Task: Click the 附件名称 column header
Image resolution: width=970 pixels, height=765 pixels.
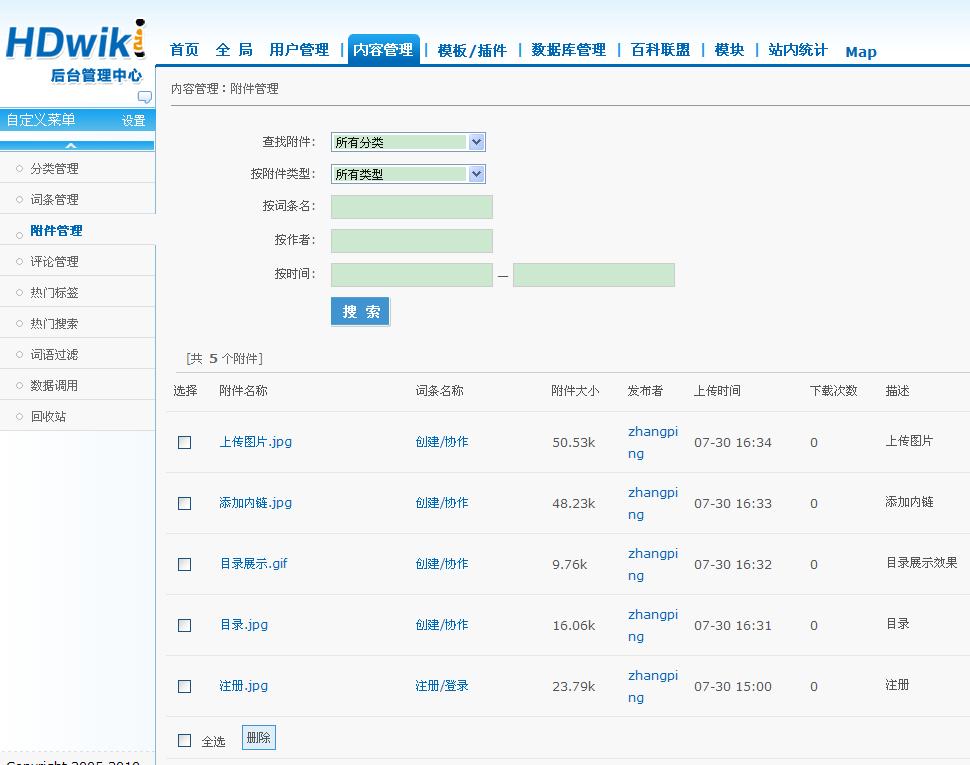Action: [x=243, y=390]
